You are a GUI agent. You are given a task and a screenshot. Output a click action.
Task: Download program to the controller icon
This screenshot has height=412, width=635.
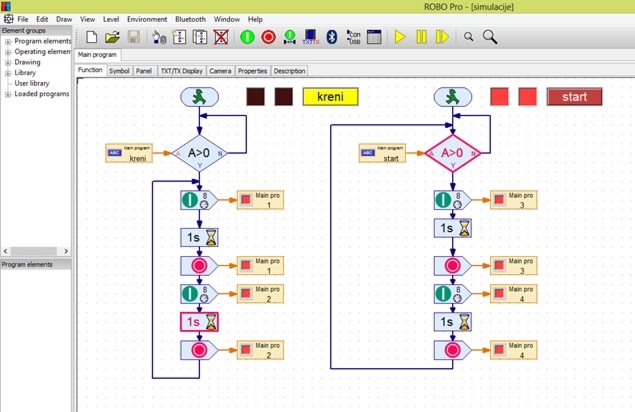[x=290, y=37]
